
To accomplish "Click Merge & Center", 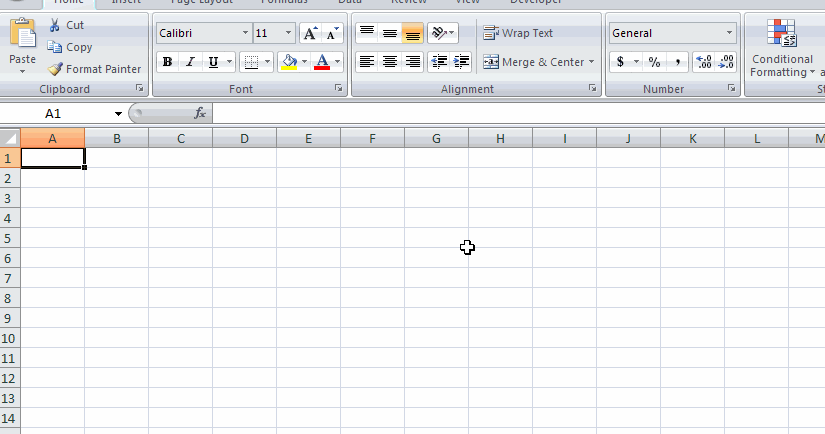I will [534, 62].
